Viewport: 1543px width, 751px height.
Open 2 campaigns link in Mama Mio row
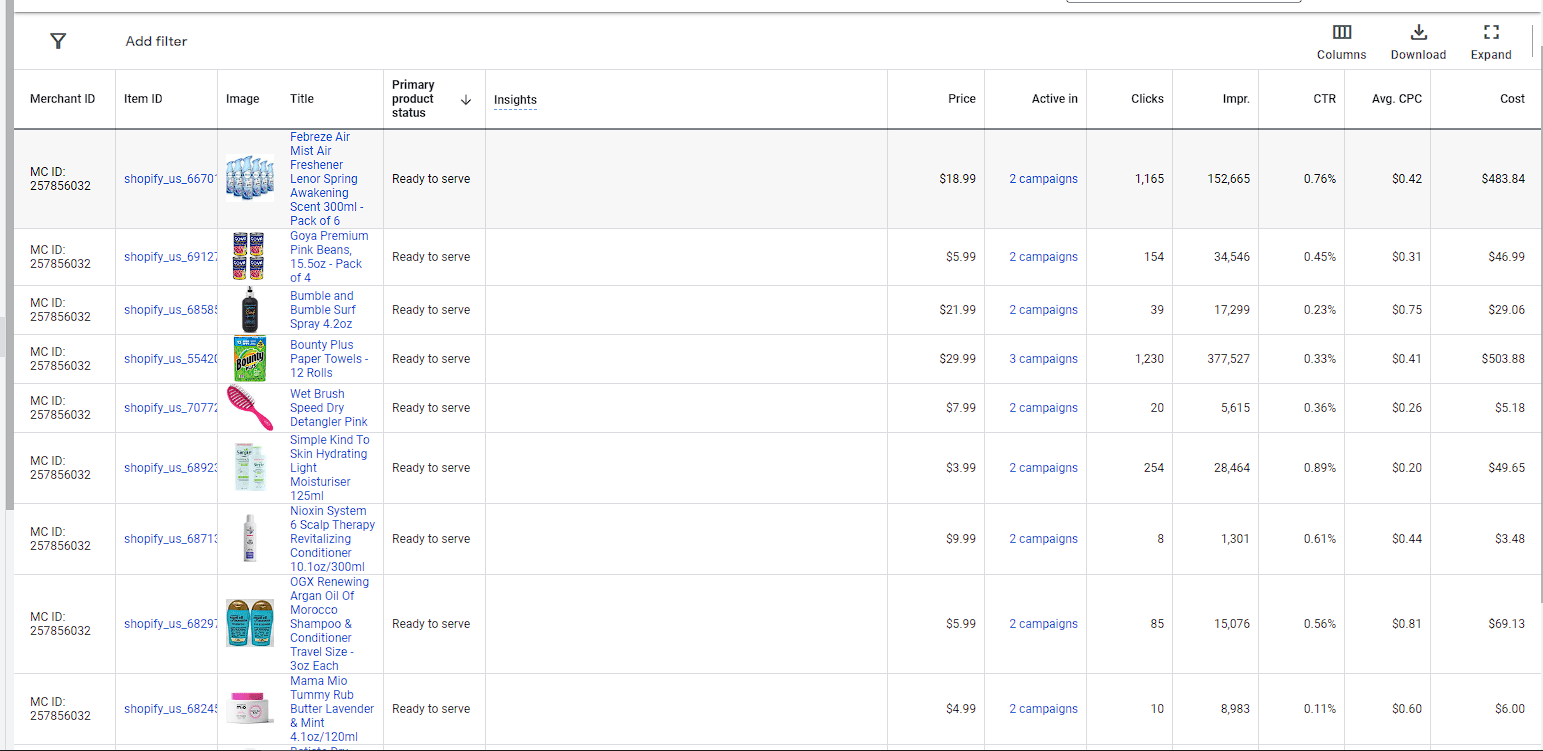click(1043, 709)
